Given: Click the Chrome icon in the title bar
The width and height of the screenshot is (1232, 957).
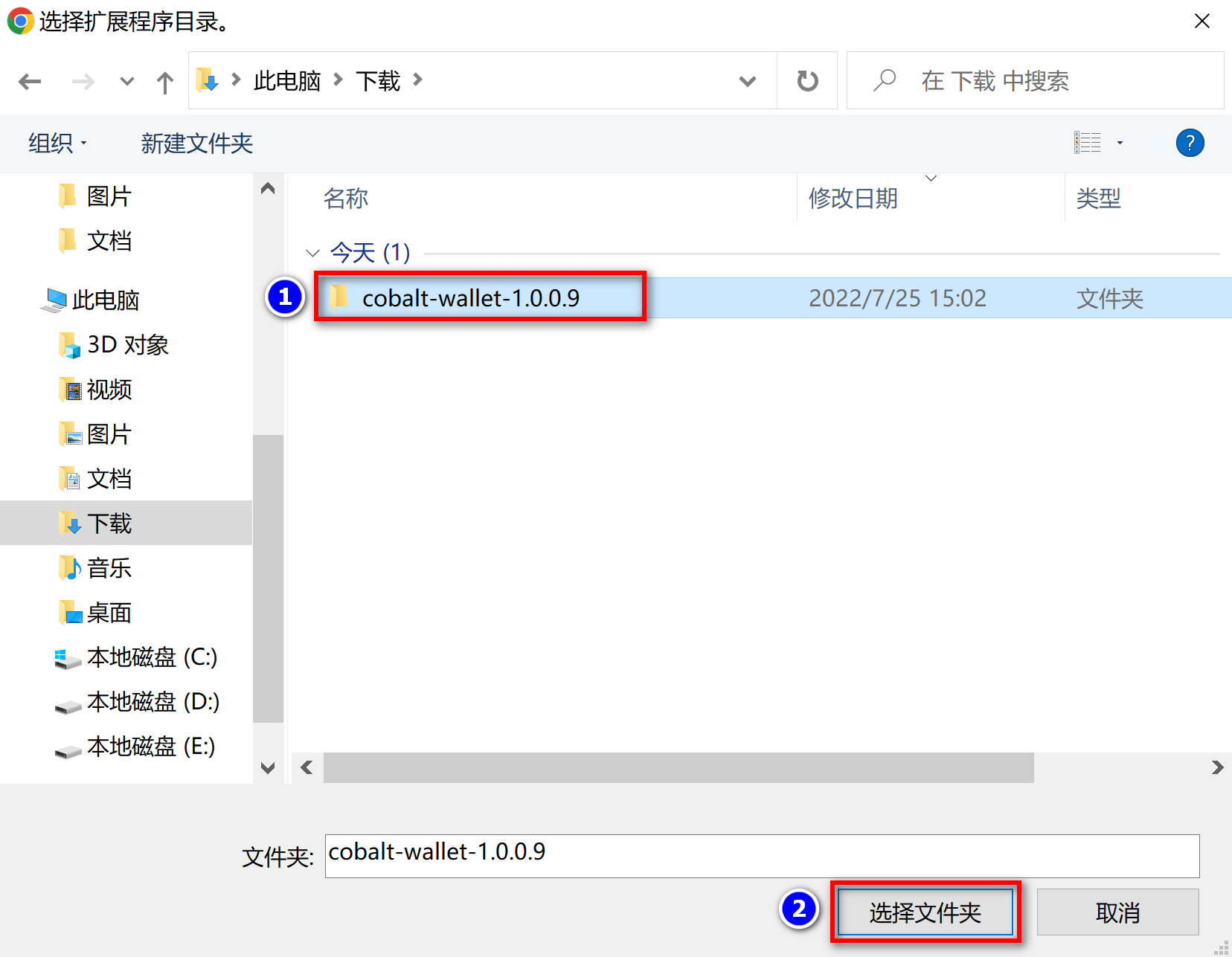Looking at the screenshot, I should pyautogui.click(x=20, y=21).
